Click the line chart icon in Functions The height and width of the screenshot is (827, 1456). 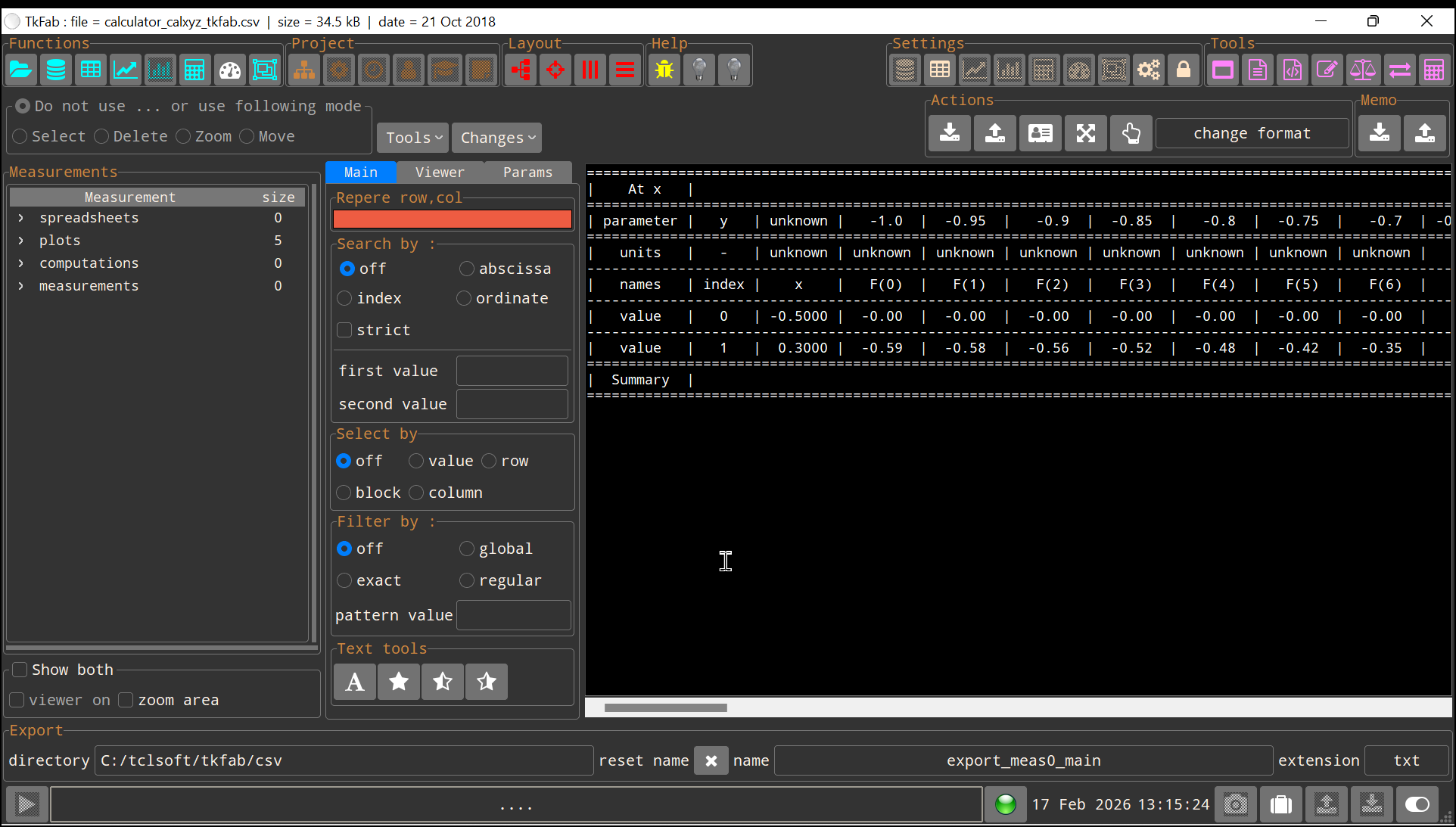tap(126, 70)
